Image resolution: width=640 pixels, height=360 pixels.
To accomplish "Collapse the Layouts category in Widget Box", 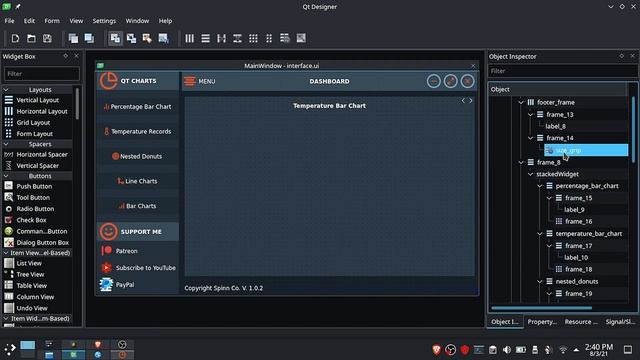I will [6, 89].
